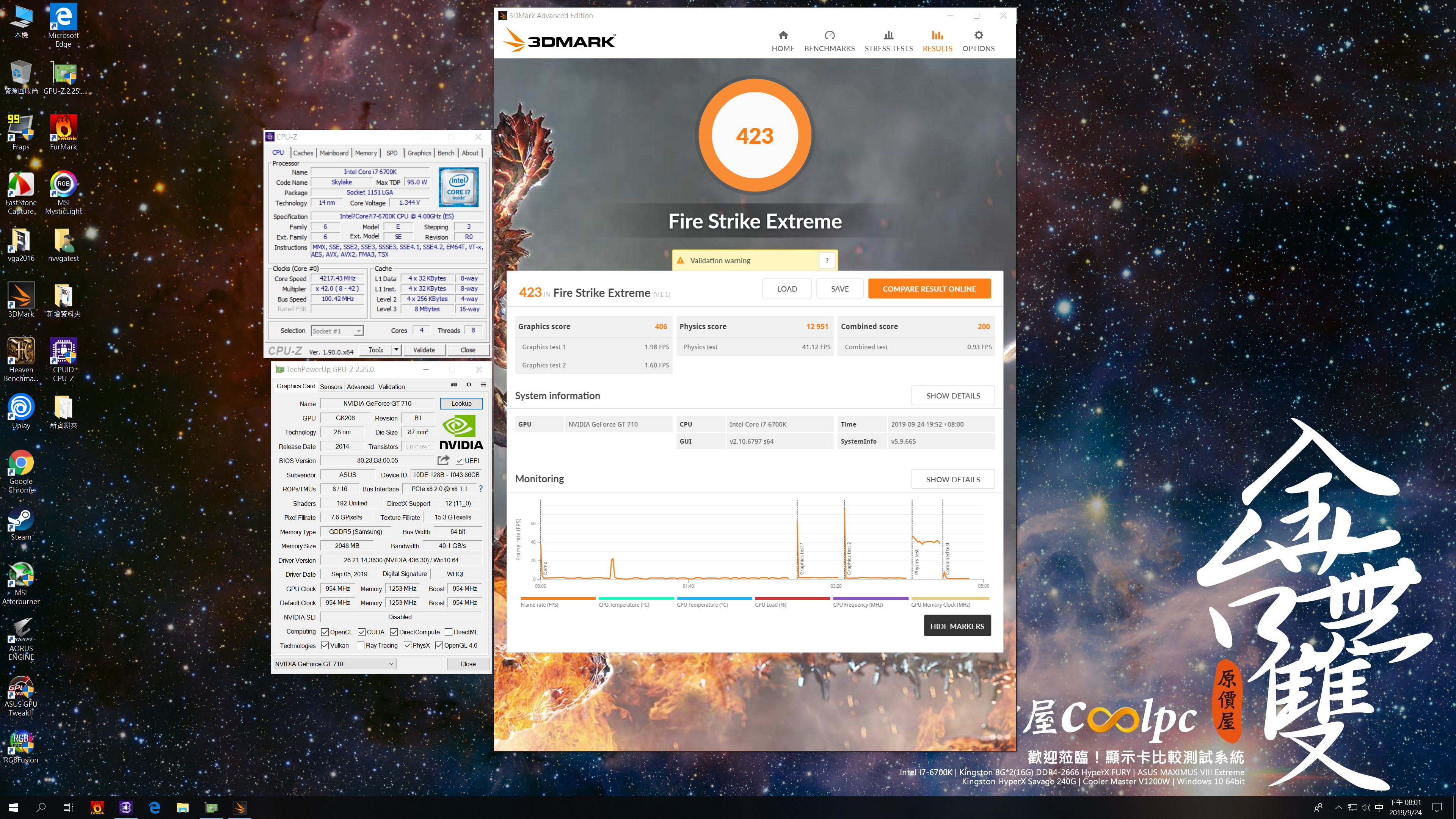
Task: Click SHOW DETAILS for System information
Action: click(x=953, y=395)
